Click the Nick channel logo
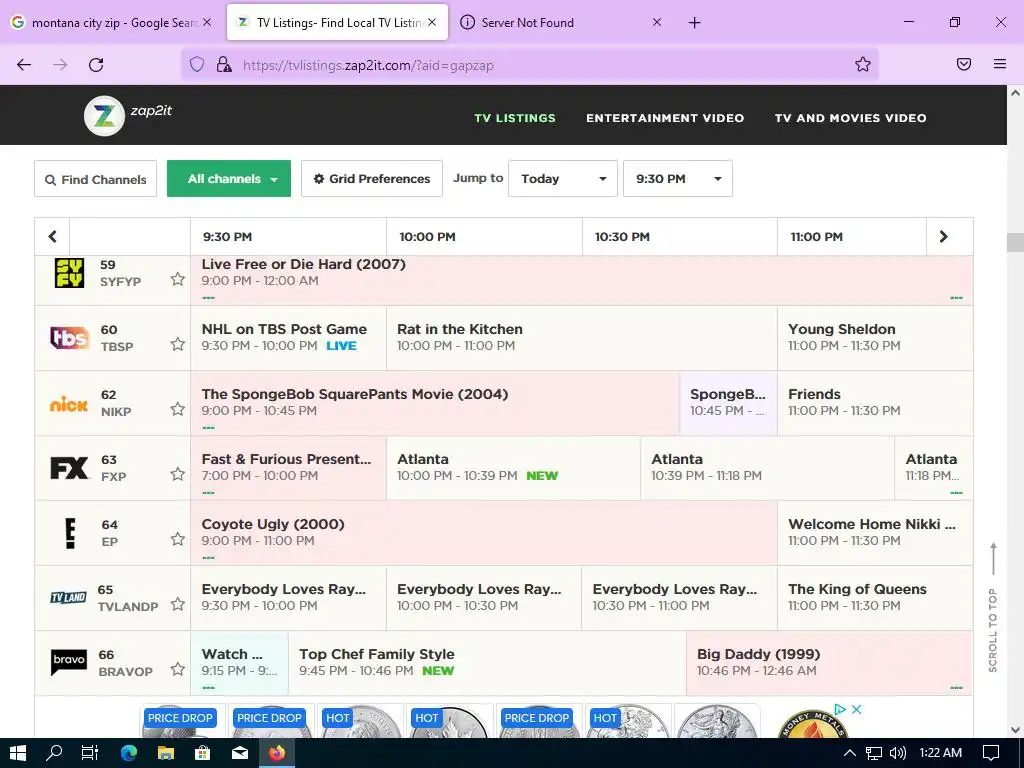1024x768 pixels. click(x=69, y=404)
